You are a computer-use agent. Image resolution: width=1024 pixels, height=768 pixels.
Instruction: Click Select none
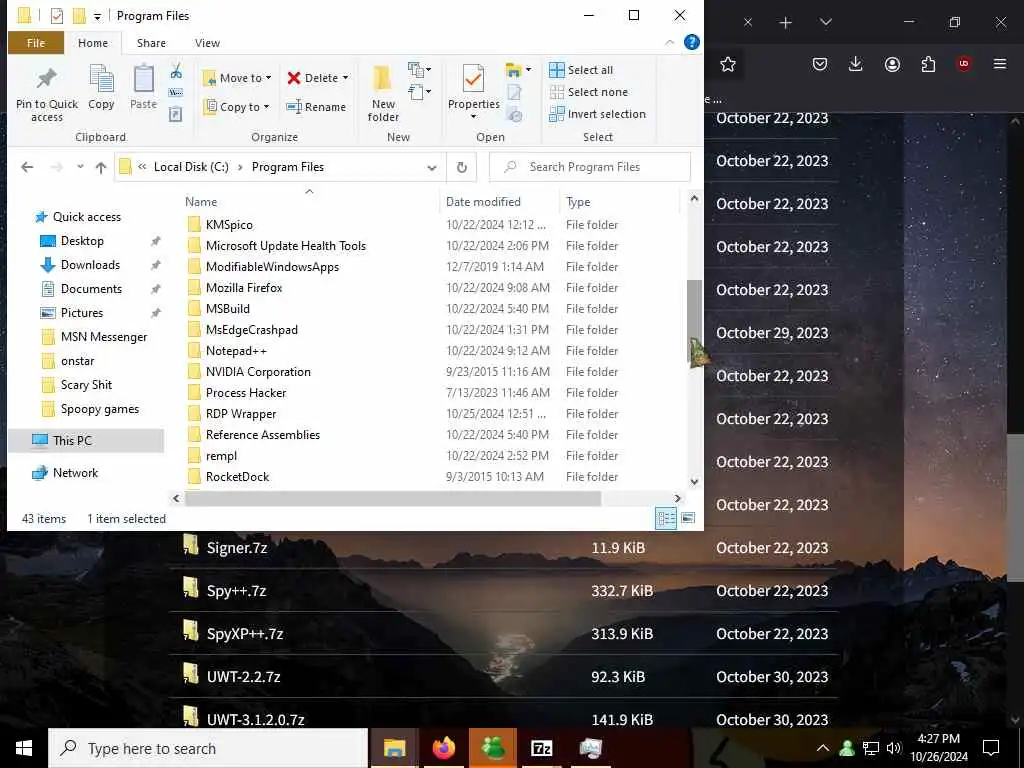[588, 92]
